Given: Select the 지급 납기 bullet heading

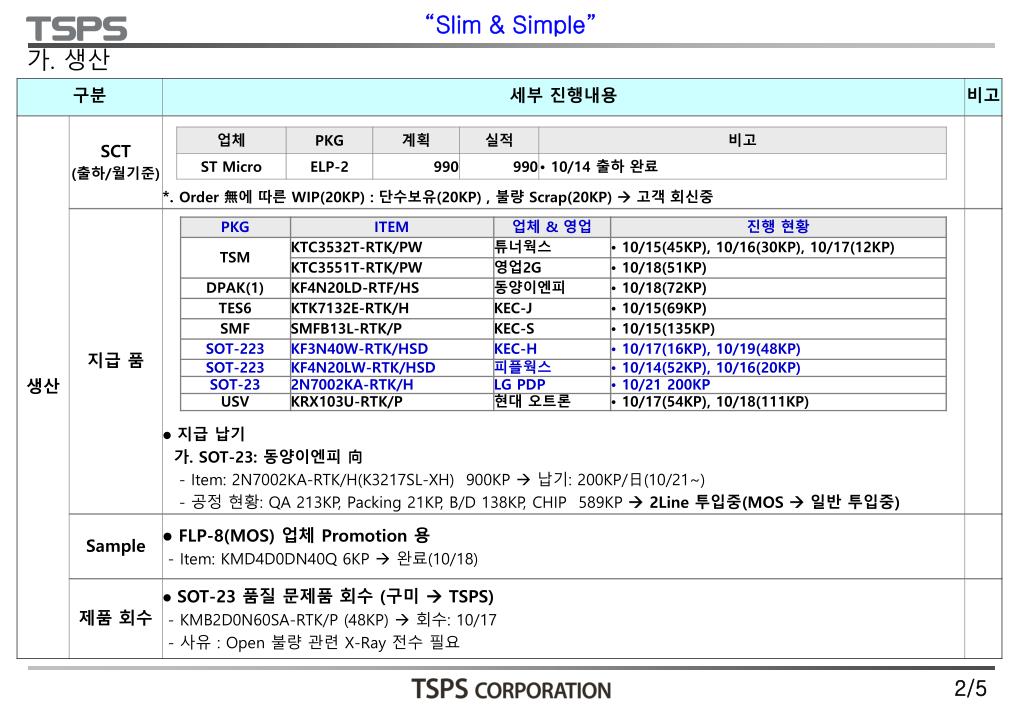Looking at the screenshot, I should click(204, 435).
